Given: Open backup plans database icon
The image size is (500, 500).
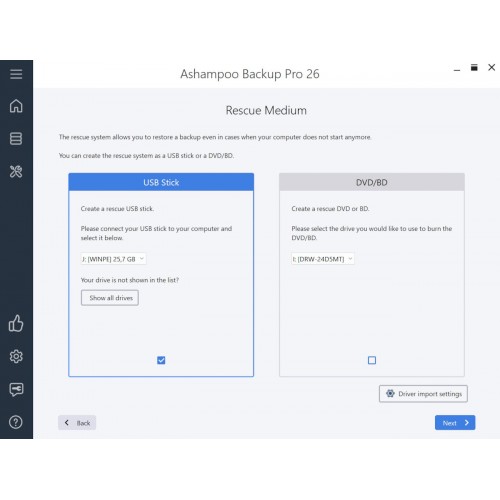Looking at the screenshot, I should 16,139.
